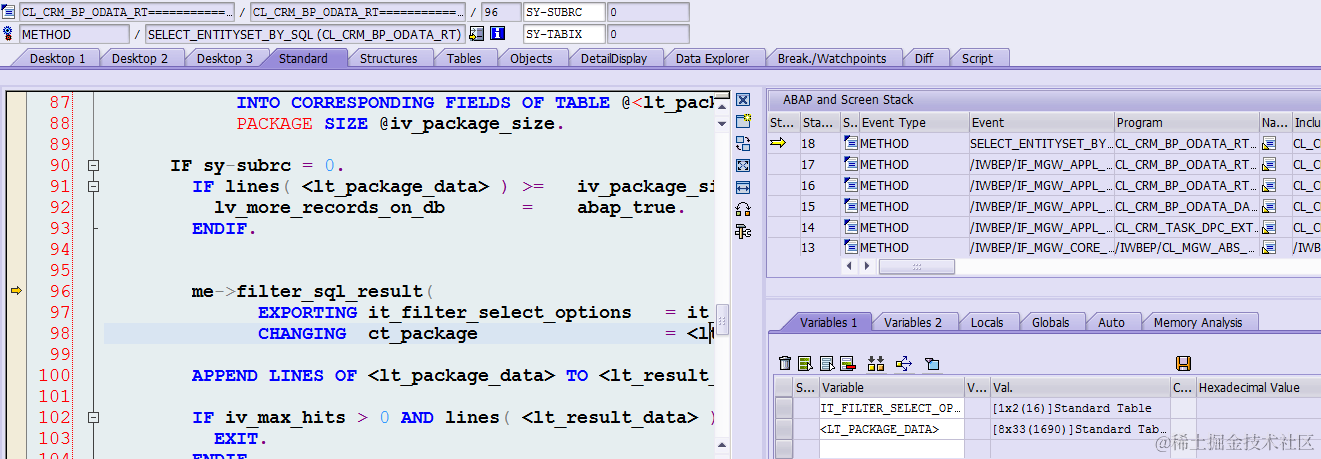This screenshot has height=459, width=1321.
Task: Click the horizontal maximize tool icon
Action: pos(742,187)
